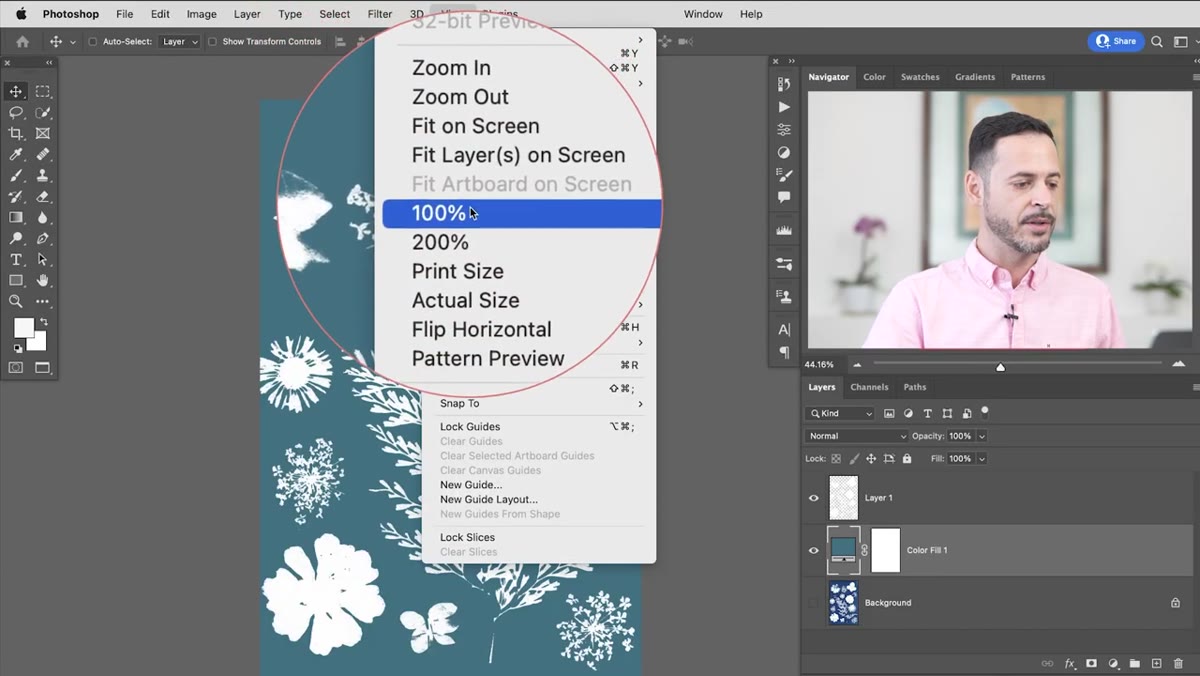Open the Paragraph panel icon
The height and width of the screenshot is (676, 1200).
click(x=784, y=353)
